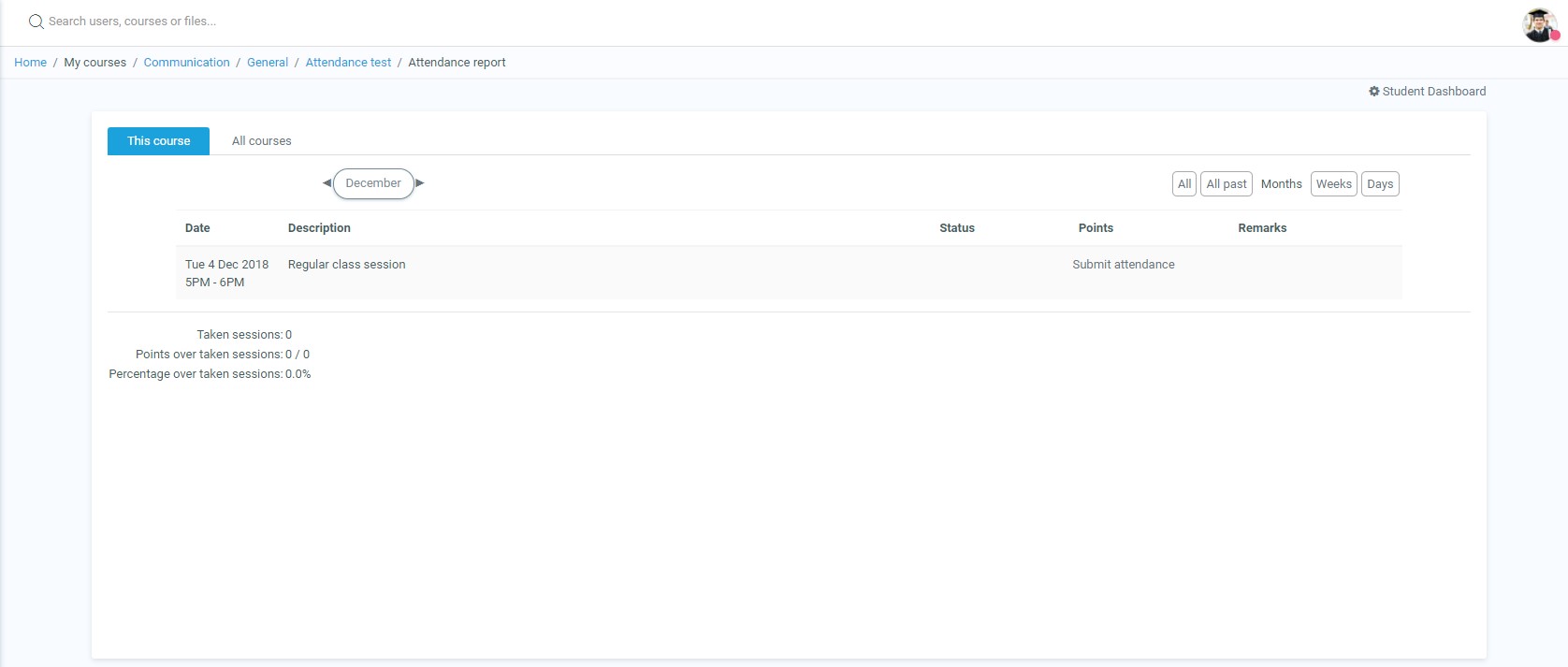Select the Months view filter

(x=1281, y=184)
